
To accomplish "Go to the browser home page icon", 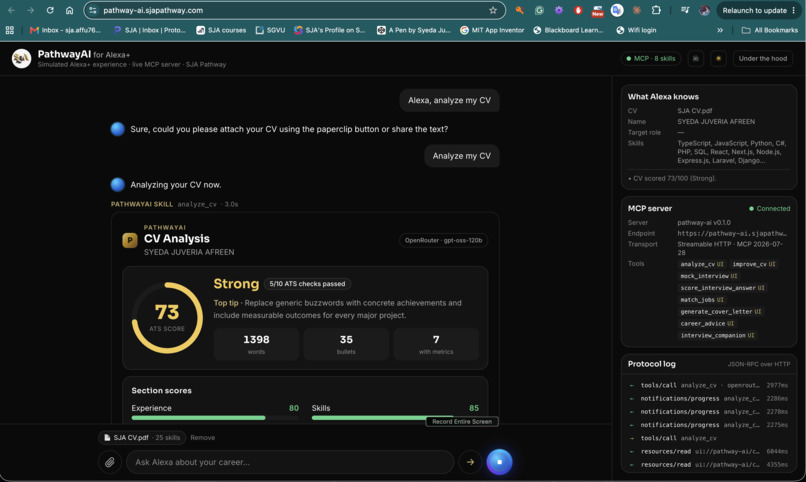I will click(69, 10).
